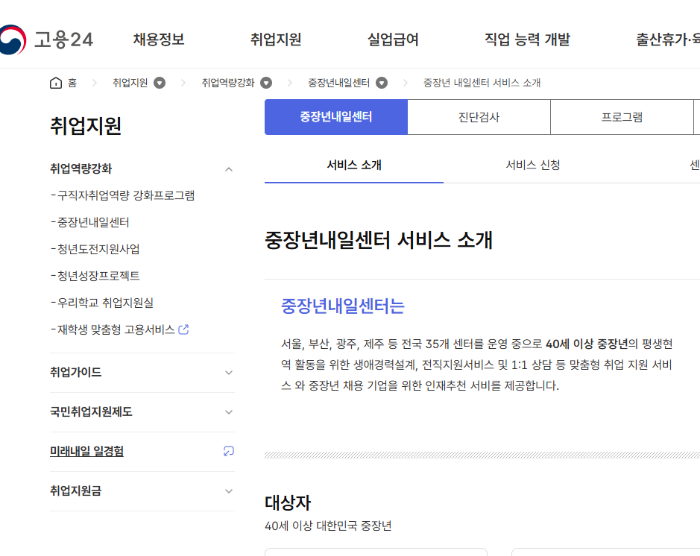Click the 취업지원 sidebar title
Image resolution: width=700 pixels, height=556 pixels.
pos(86,125)
